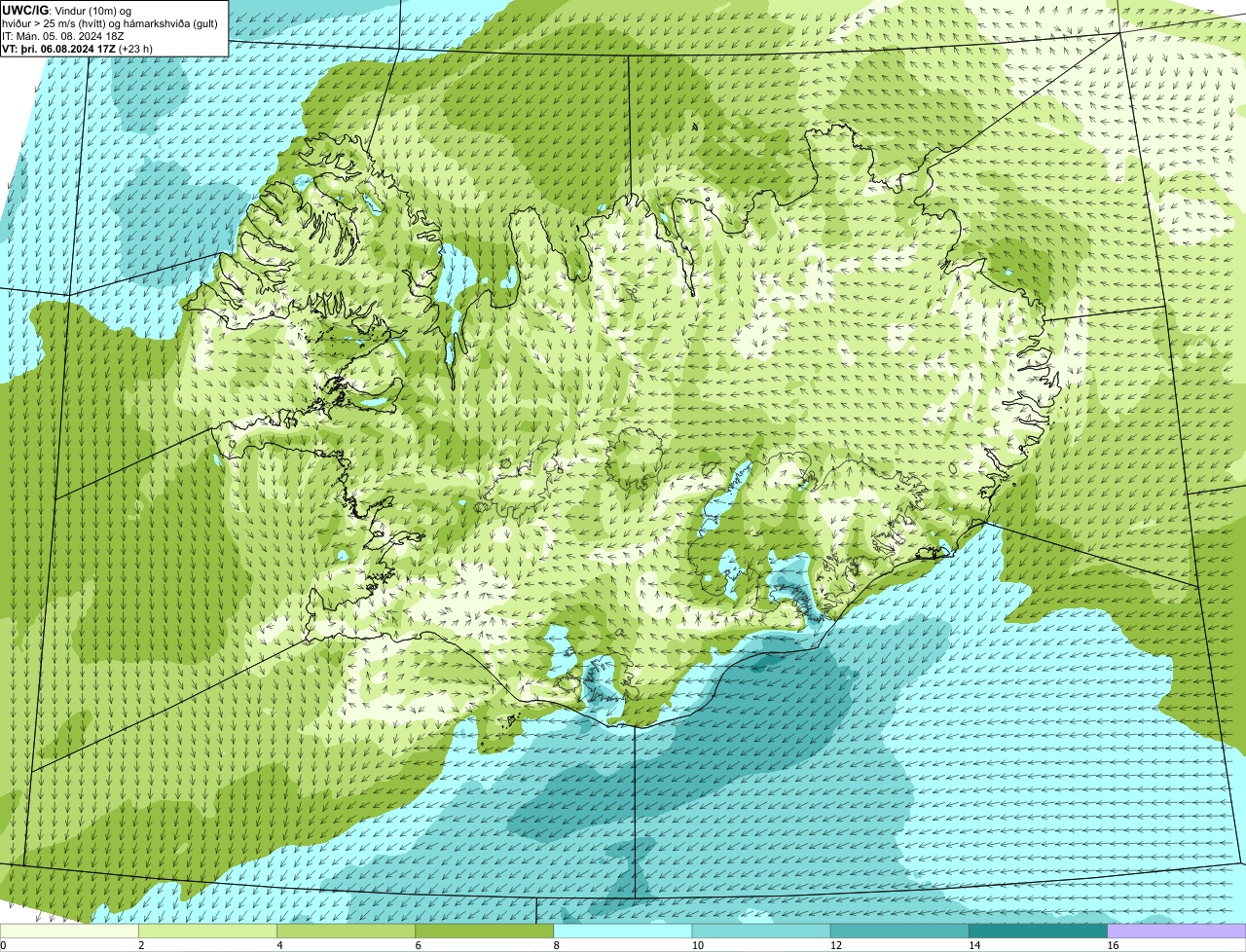The width and height of the screenshot is (1246, 952).
Task: Click the light green 2–4 m/s legend swatch
Action: coord(207,932)
